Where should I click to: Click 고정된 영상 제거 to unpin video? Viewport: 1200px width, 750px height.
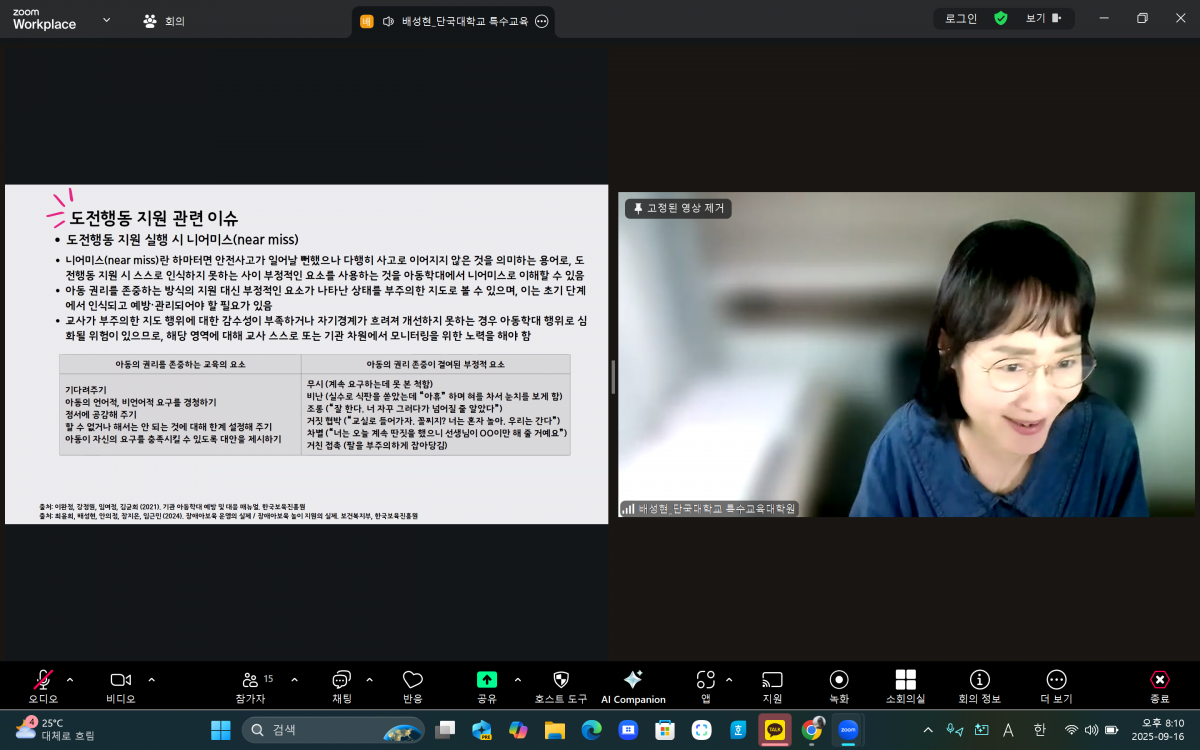point(679,208)
